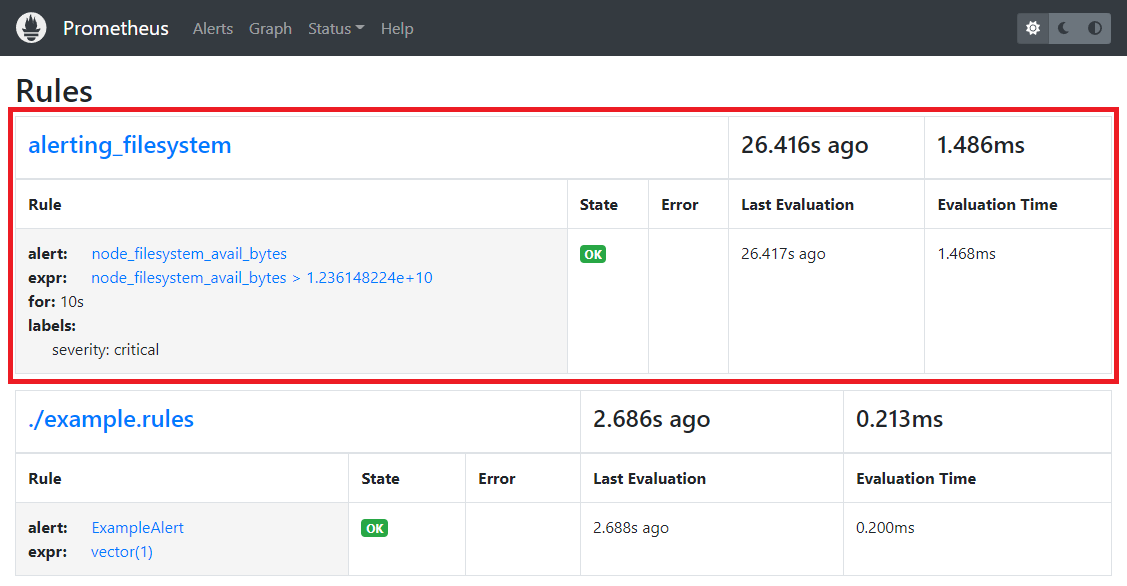Viewport: 1127px width, 586px height.
Task: Click the node_filesystem_avail_bytes alert name link
Action: pyautogui.click(x=189, y=254)
